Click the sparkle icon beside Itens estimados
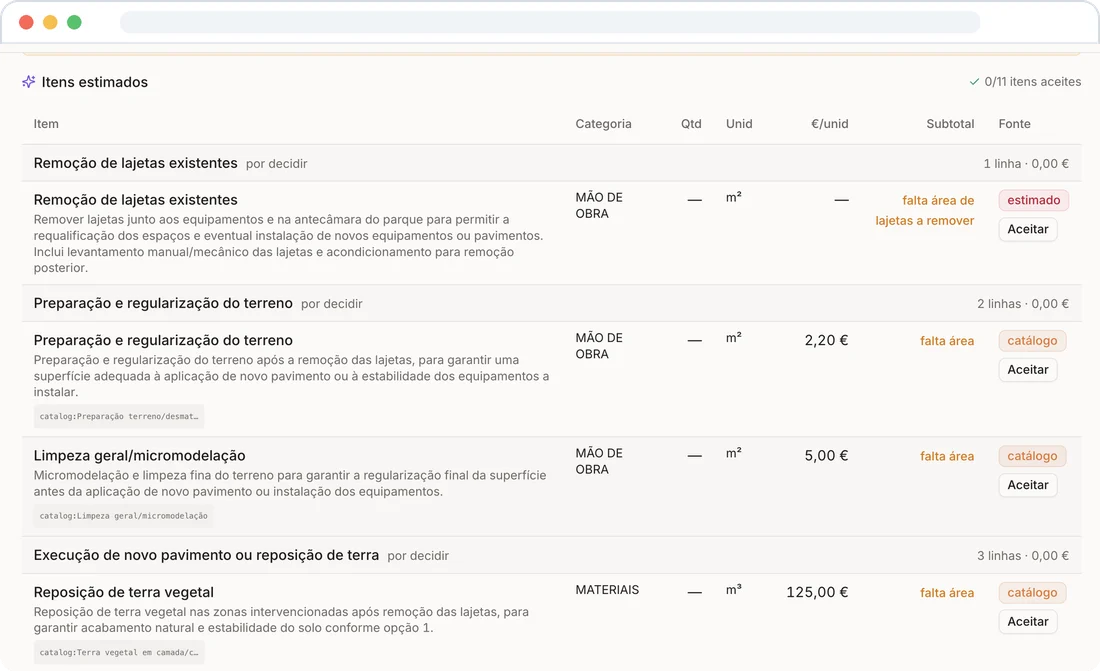1100x671 pixels. click(x=29, y=81)
